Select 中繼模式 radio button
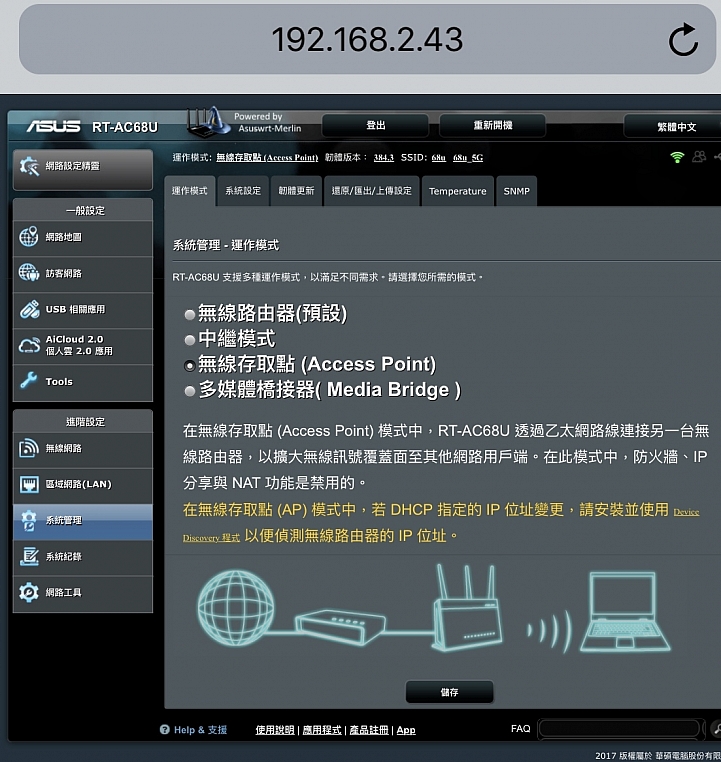This screenshot has width=721, height=762. (190, 340)
